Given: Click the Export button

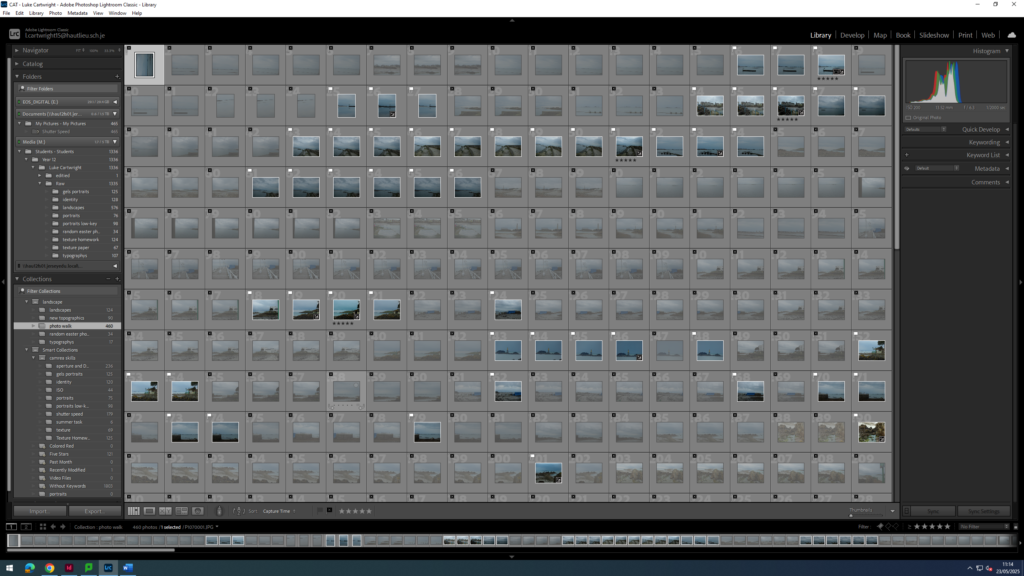Looking at the screenshot, I should pyautogui.click(x=93, y=511).
